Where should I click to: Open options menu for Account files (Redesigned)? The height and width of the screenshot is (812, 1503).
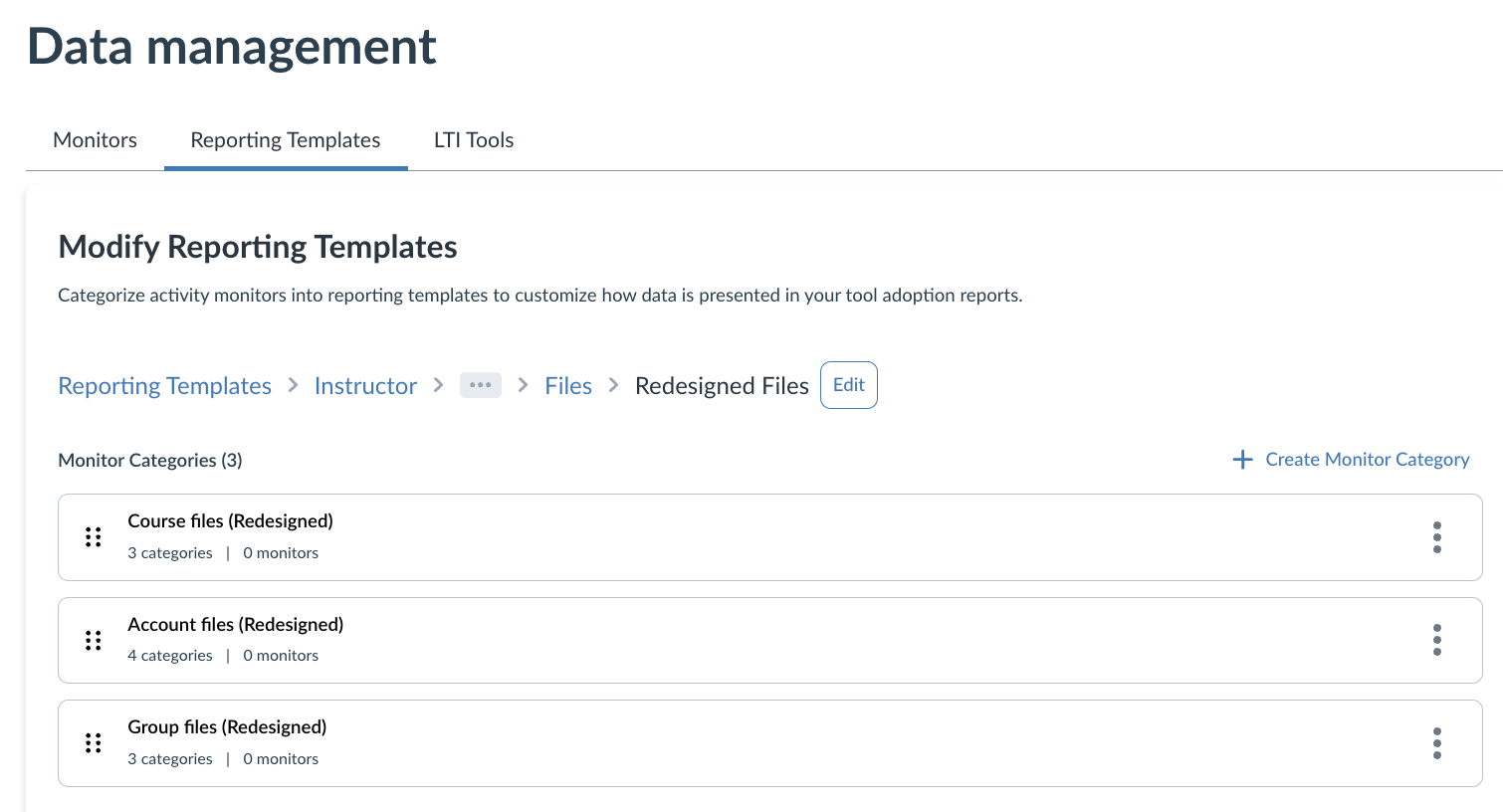(1436, 640)
